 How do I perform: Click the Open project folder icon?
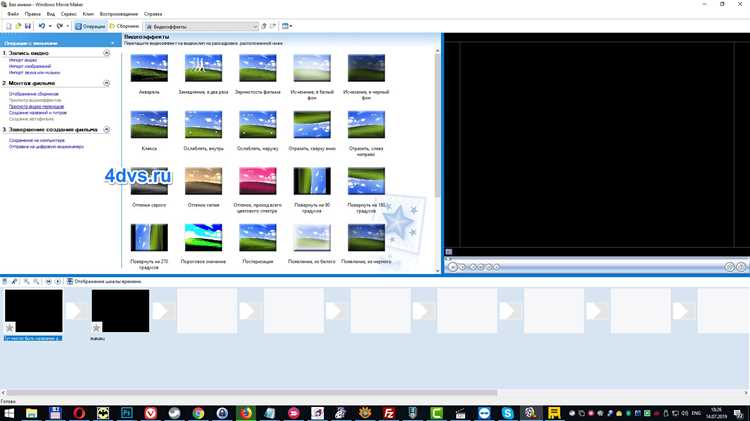[x=18, y=26]
